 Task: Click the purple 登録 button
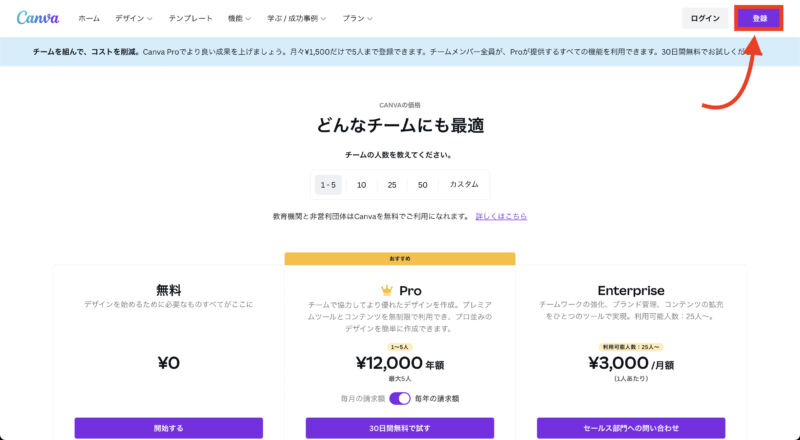click(x=759, y=18)
